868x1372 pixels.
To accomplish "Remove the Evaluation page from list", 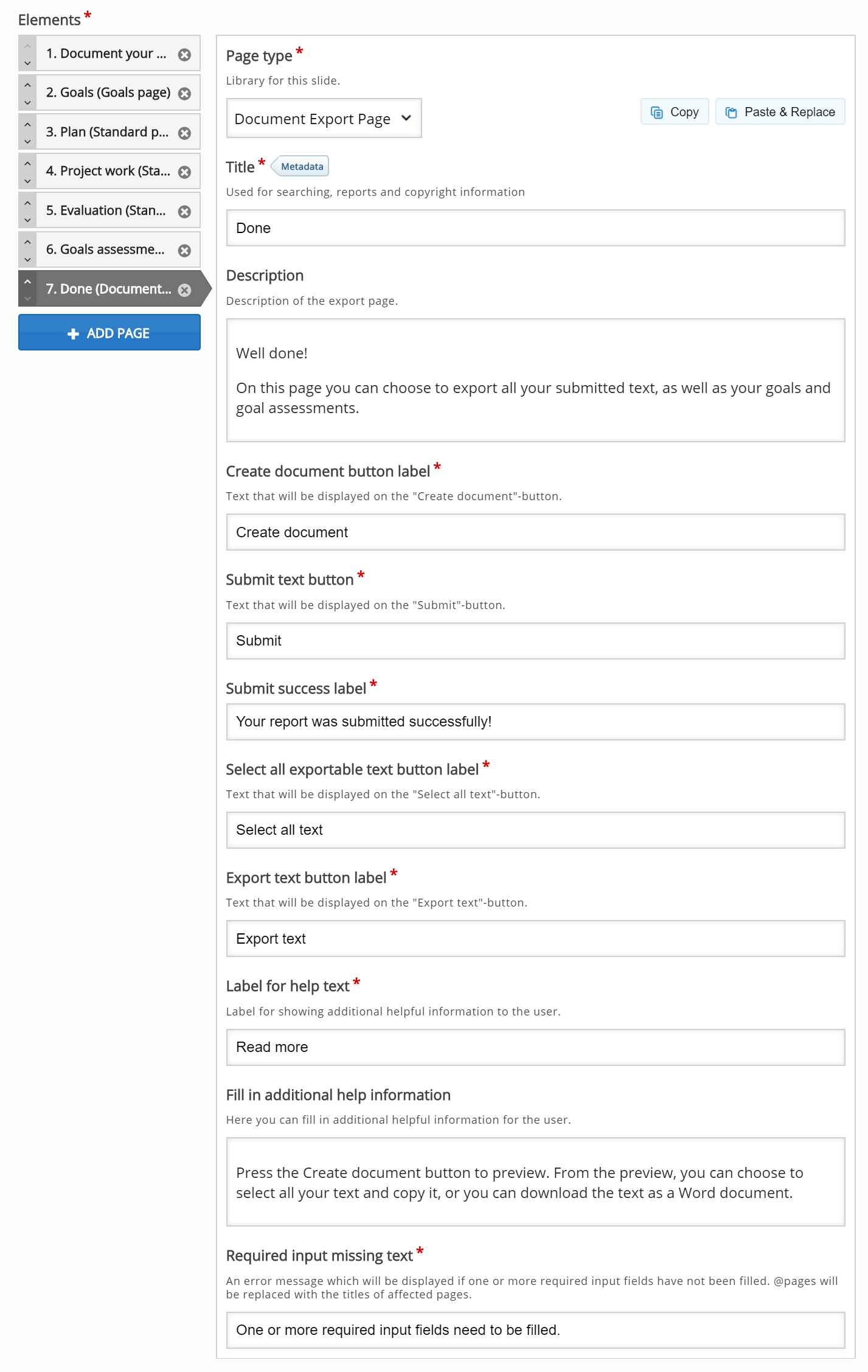I will (x=184, y=211).
